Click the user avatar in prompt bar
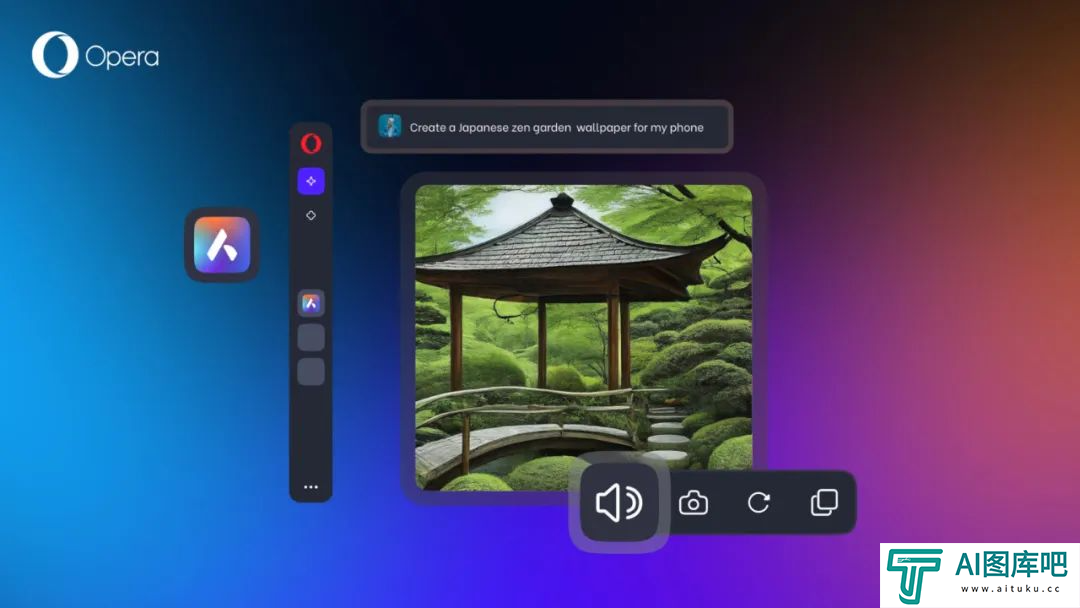Screen dimensions: 1080x608 click(390, 126)
